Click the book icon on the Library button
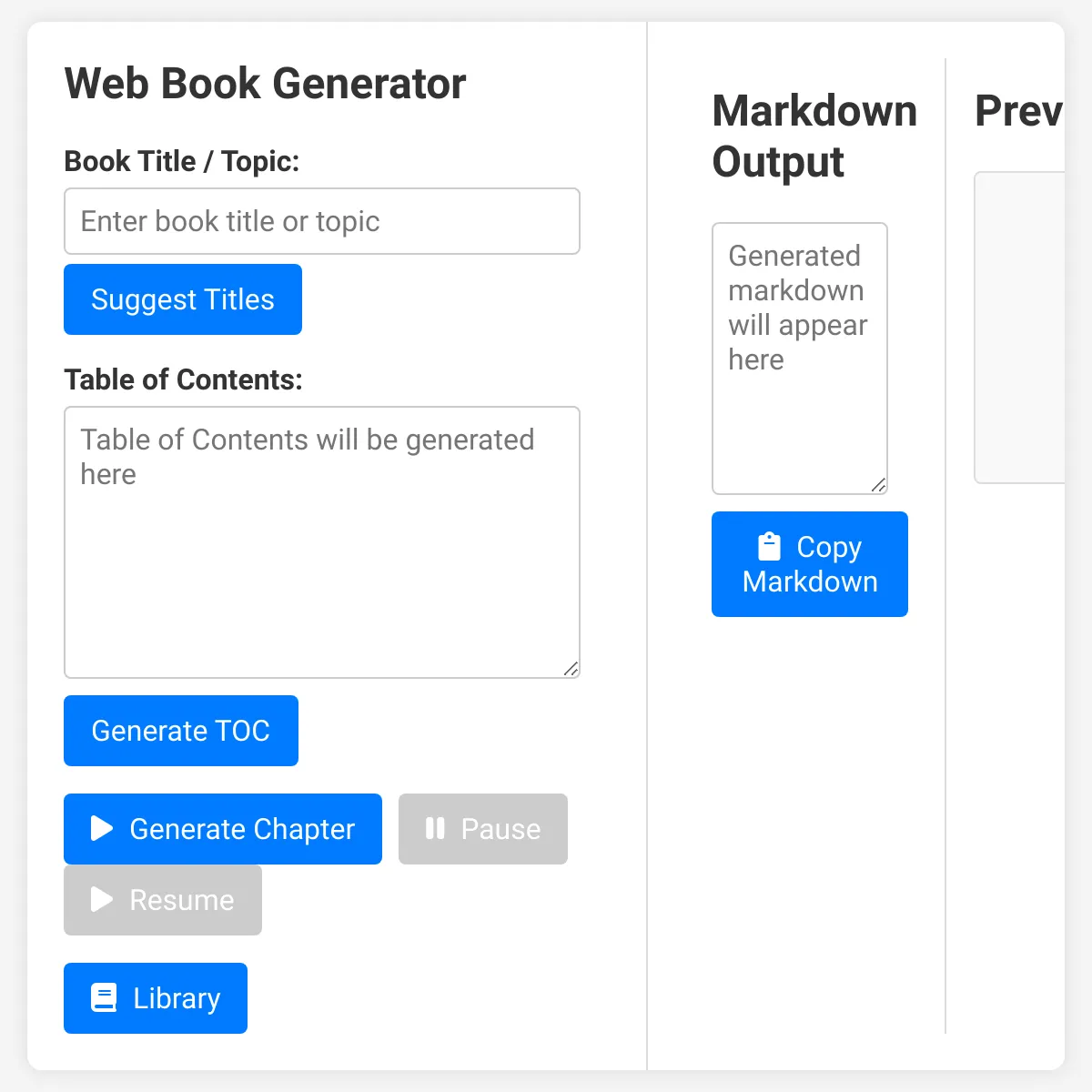1092x1092 pixels. [x=104, y=997]
